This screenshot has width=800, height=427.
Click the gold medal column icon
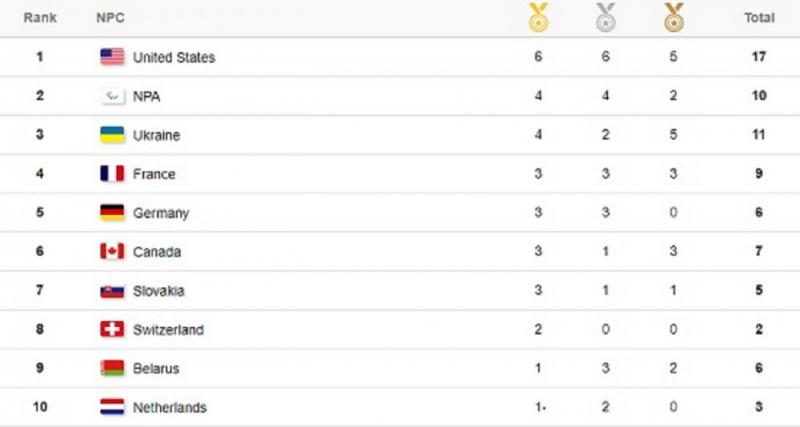click(x=538, y=17)
